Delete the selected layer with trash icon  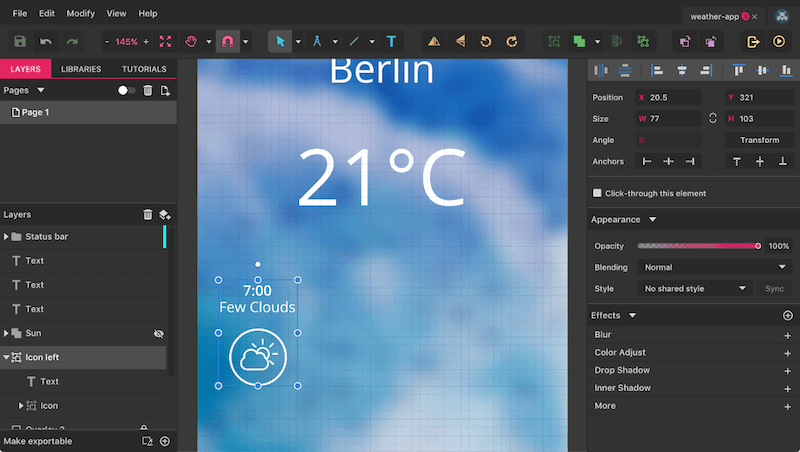click(x=148, y=214)
